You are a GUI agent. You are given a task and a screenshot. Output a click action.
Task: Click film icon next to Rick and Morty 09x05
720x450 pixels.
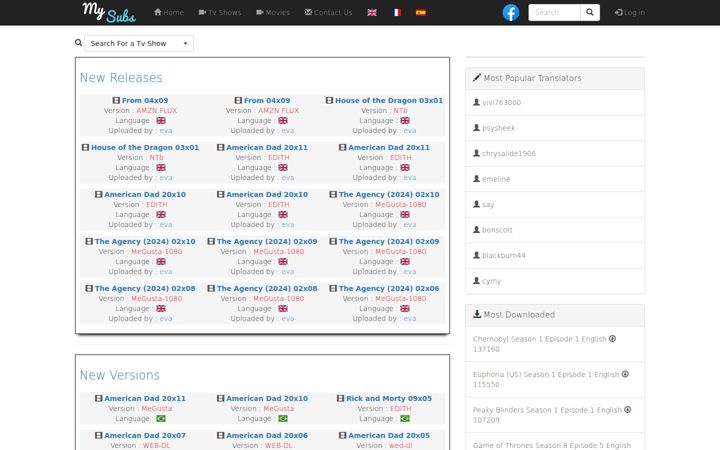tap(340, 398)
